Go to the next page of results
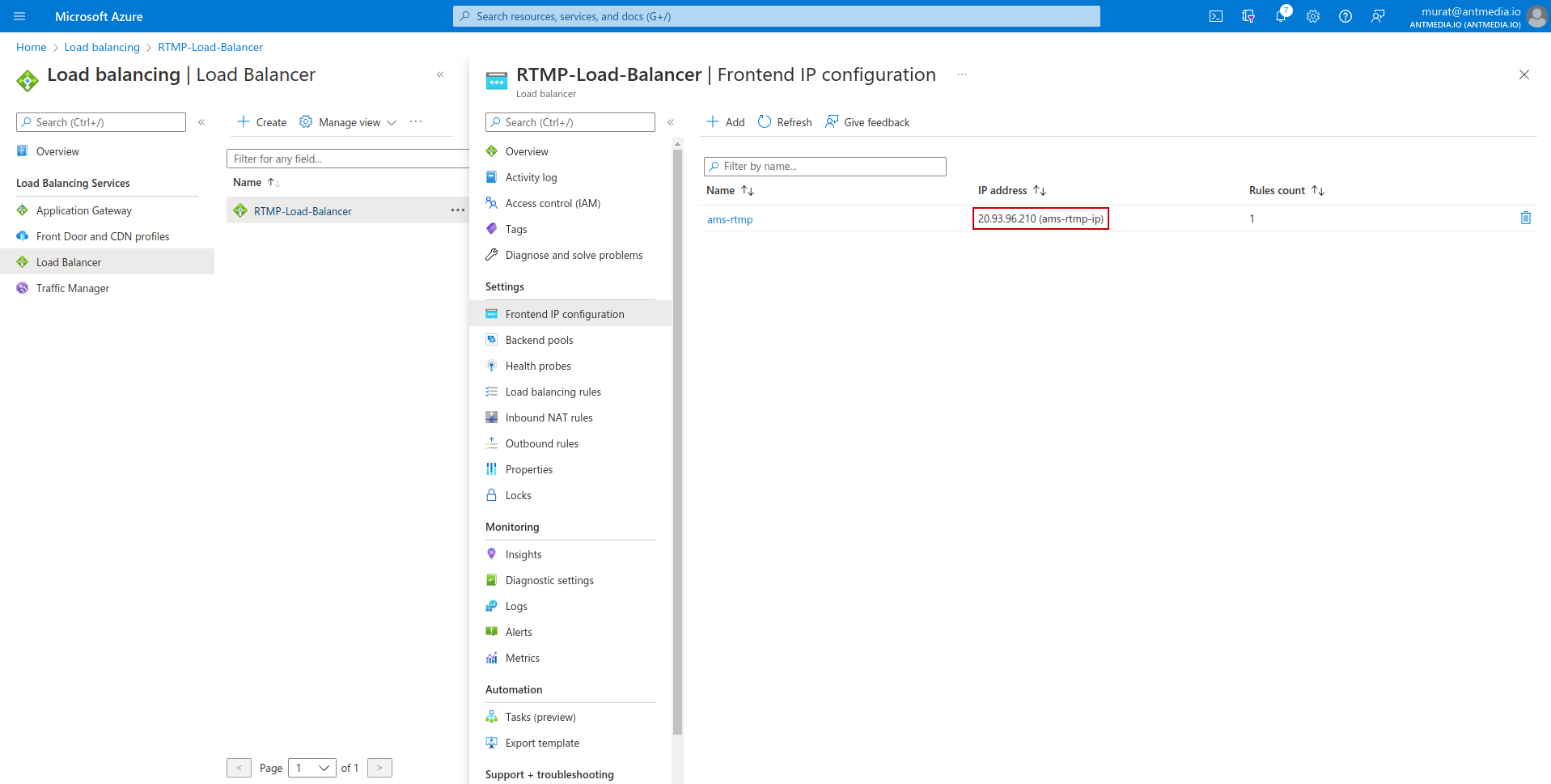 [379, 768]
